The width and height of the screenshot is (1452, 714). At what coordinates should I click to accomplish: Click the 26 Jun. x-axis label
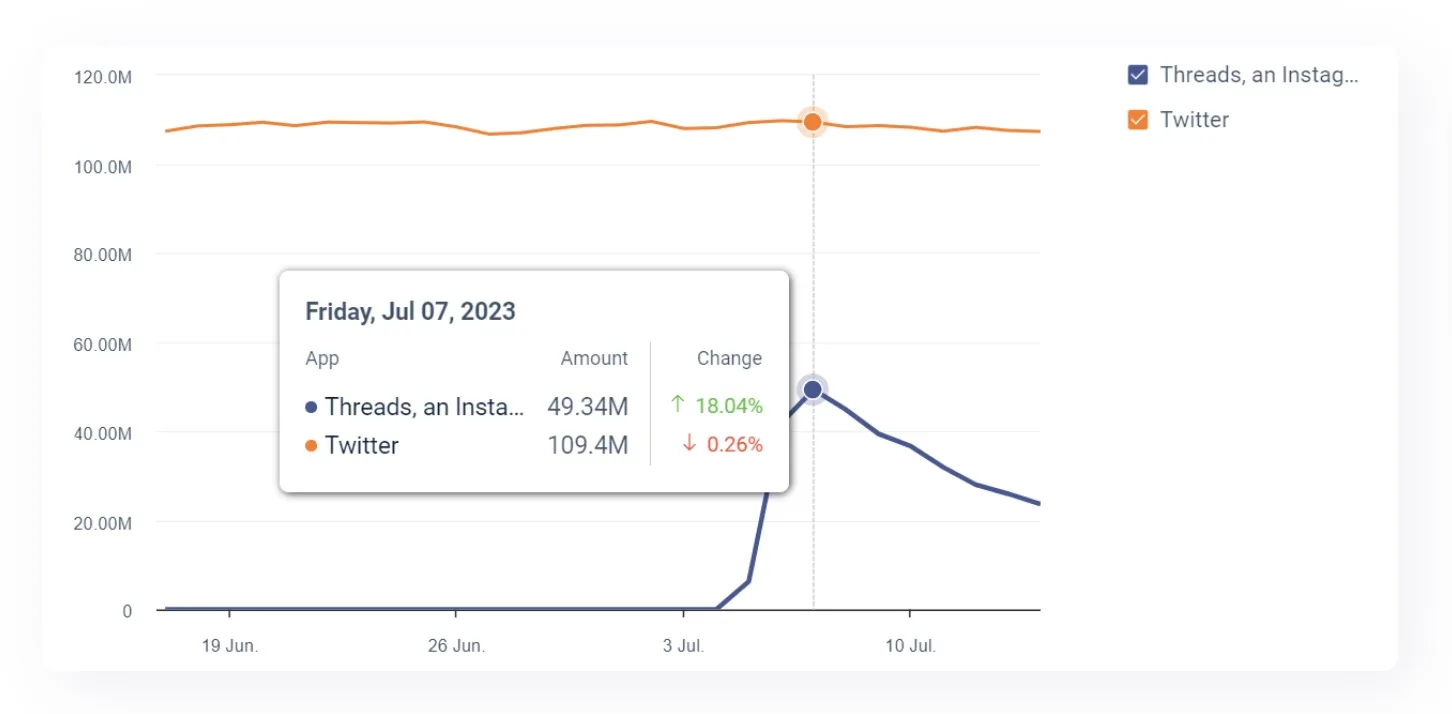(x=456, y=646)
